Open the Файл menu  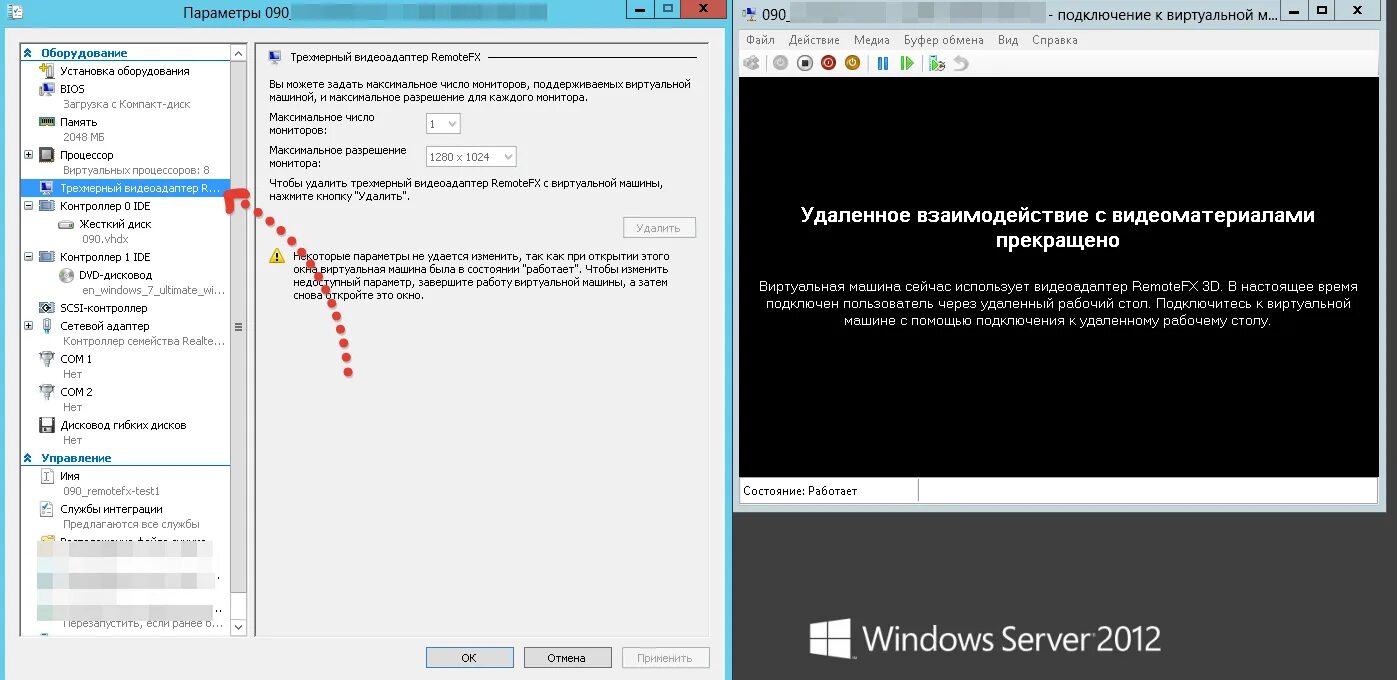tap(760, 40)
